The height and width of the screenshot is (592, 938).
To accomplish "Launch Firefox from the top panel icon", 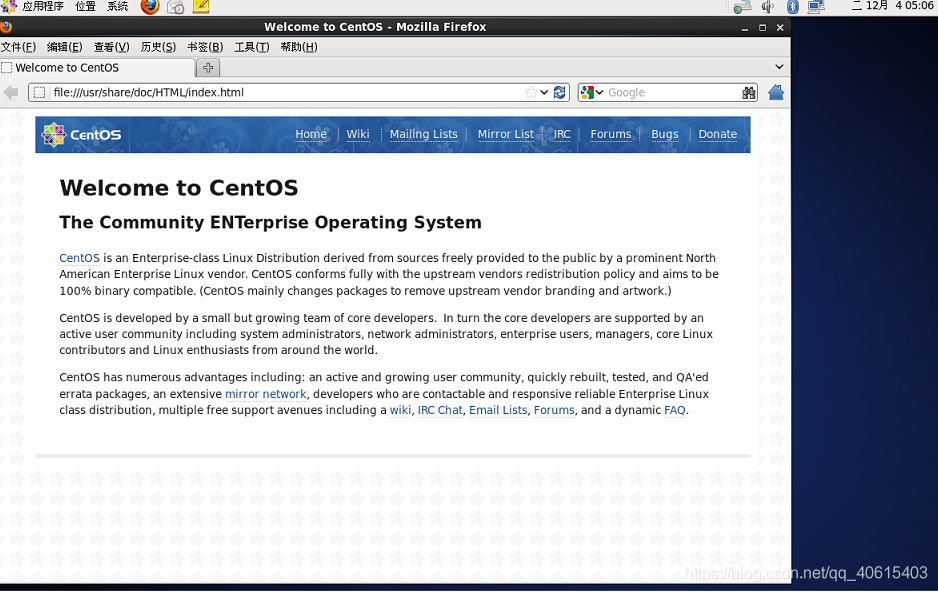I will (150, 7).
